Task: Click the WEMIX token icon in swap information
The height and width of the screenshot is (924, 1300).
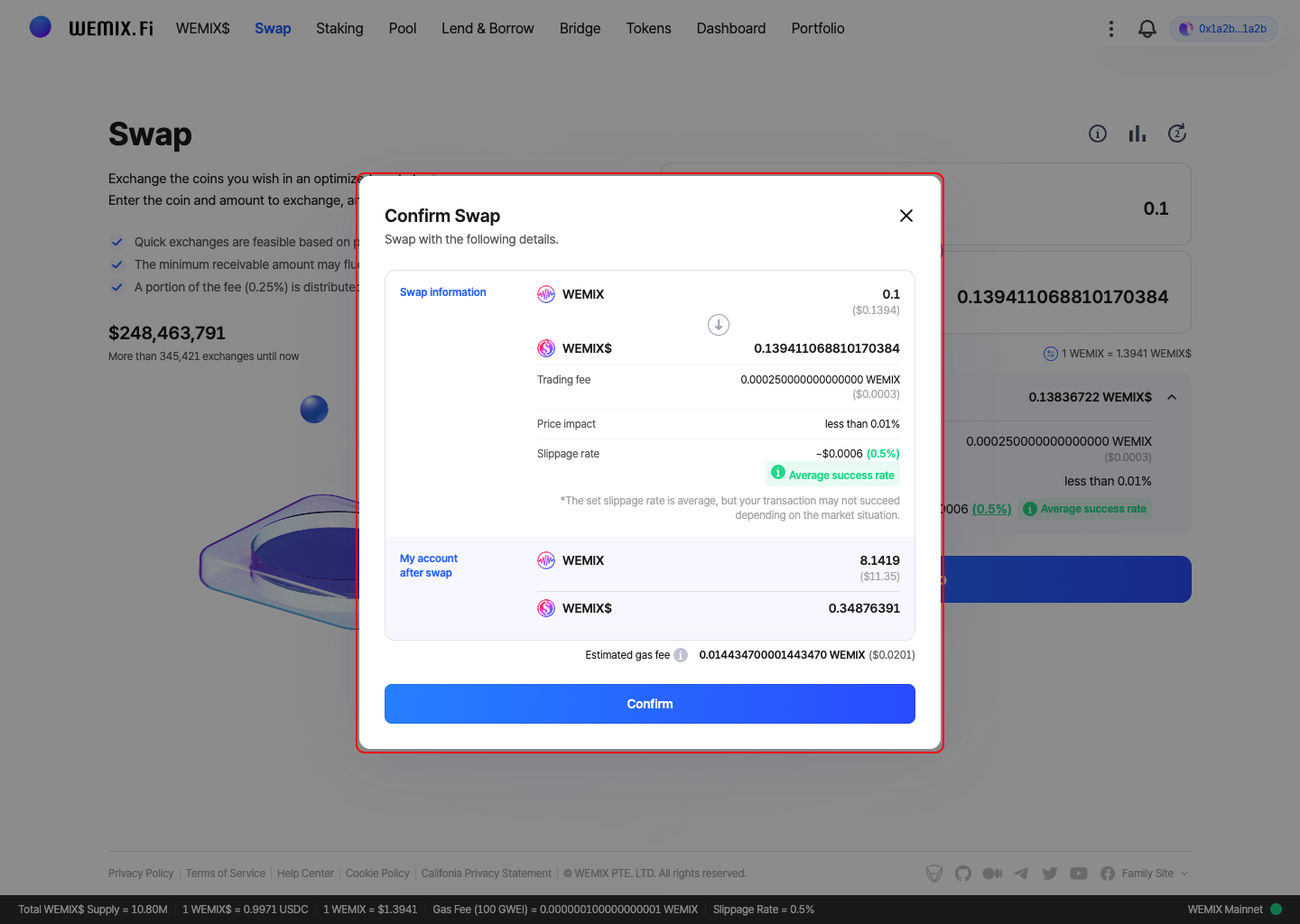Action: [x=546, y=294]
